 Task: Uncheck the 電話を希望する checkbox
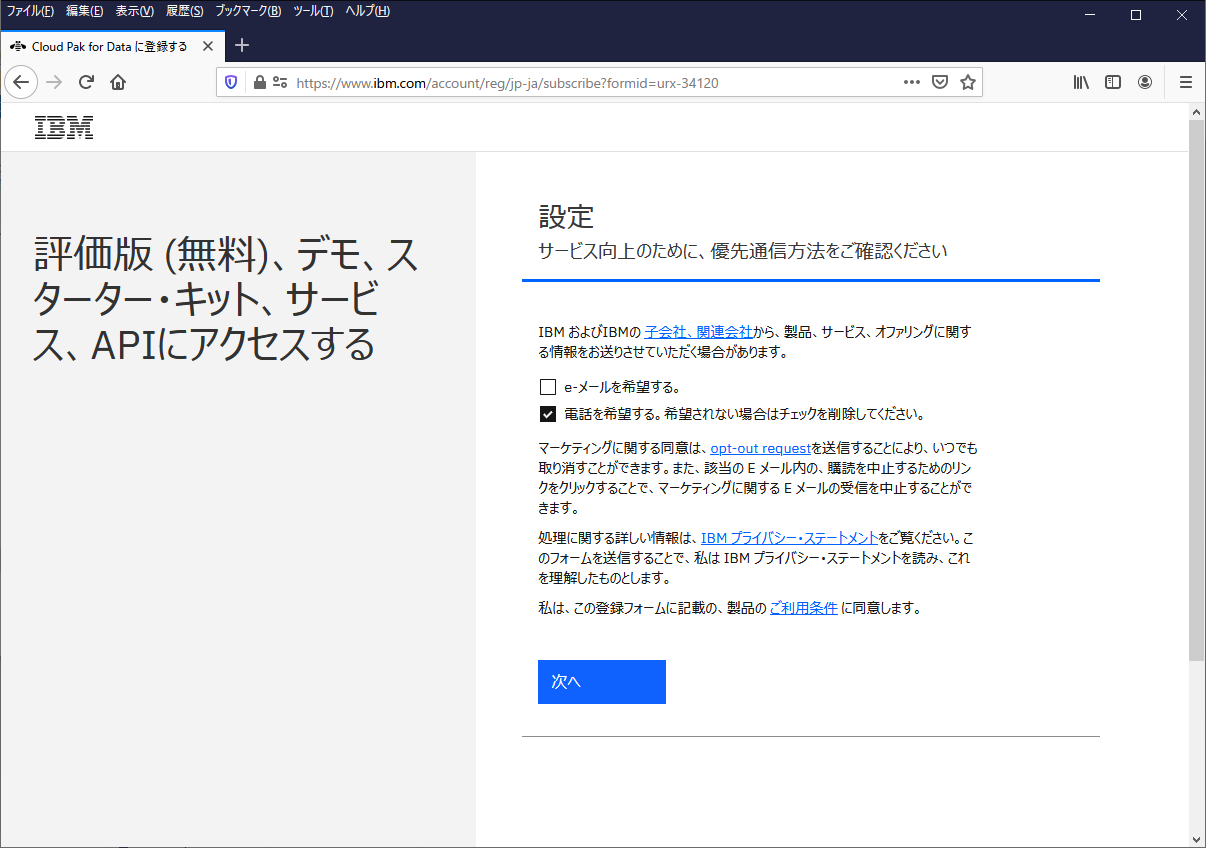click(548, 414)
